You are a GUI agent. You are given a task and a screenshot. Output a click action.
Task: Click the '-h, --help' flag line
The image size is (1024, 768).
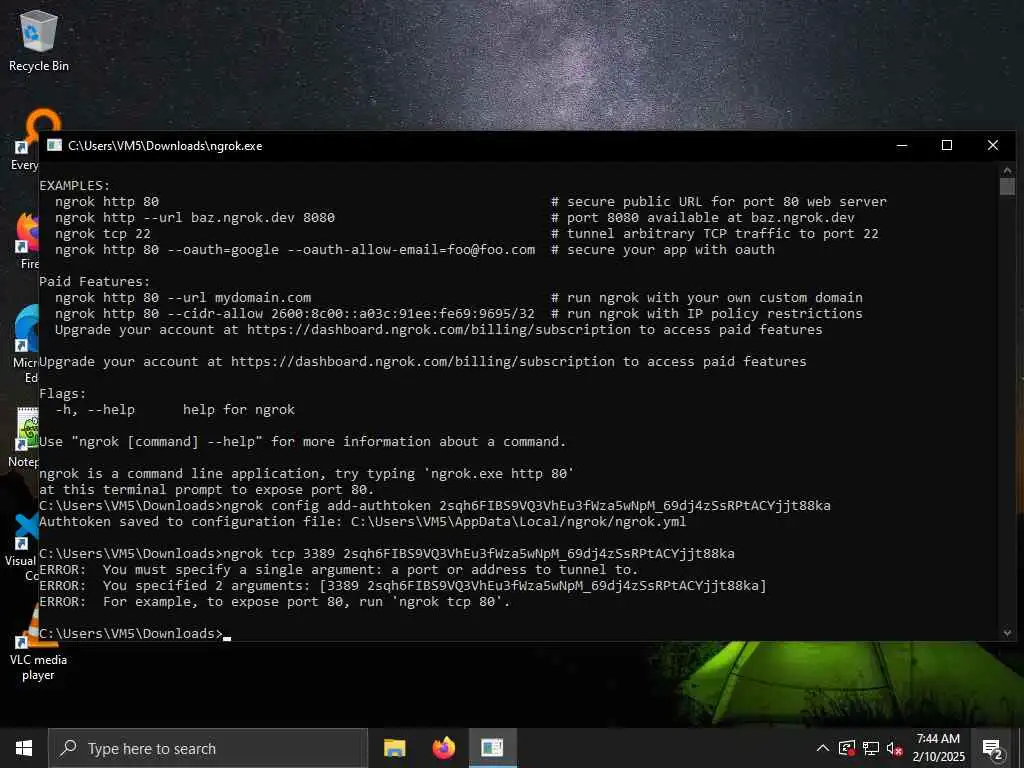coord(175,409)
